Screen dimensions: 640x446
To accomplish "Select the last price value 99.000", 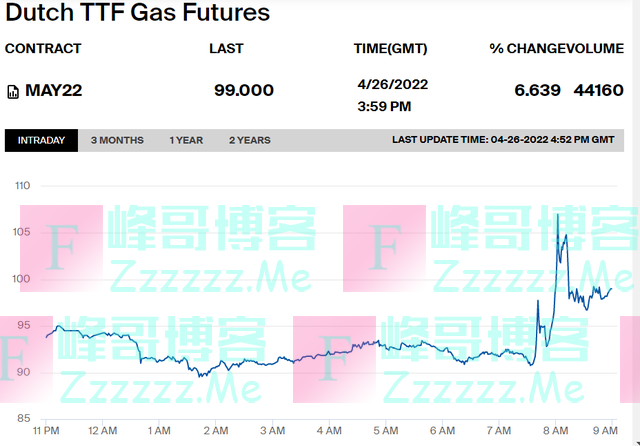I will pyautogui.click(x=244, y=90).
